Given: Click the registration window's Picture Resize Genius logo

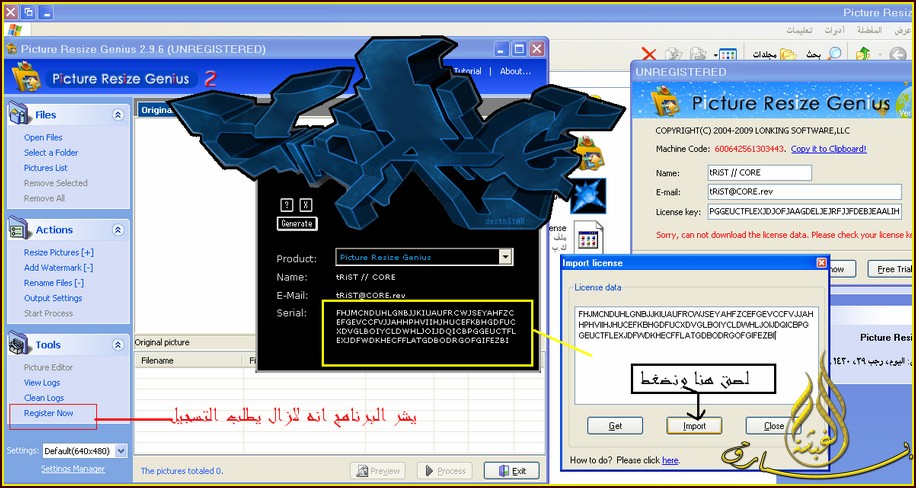Looking at the screenshot, I should (x=664, y=102).
